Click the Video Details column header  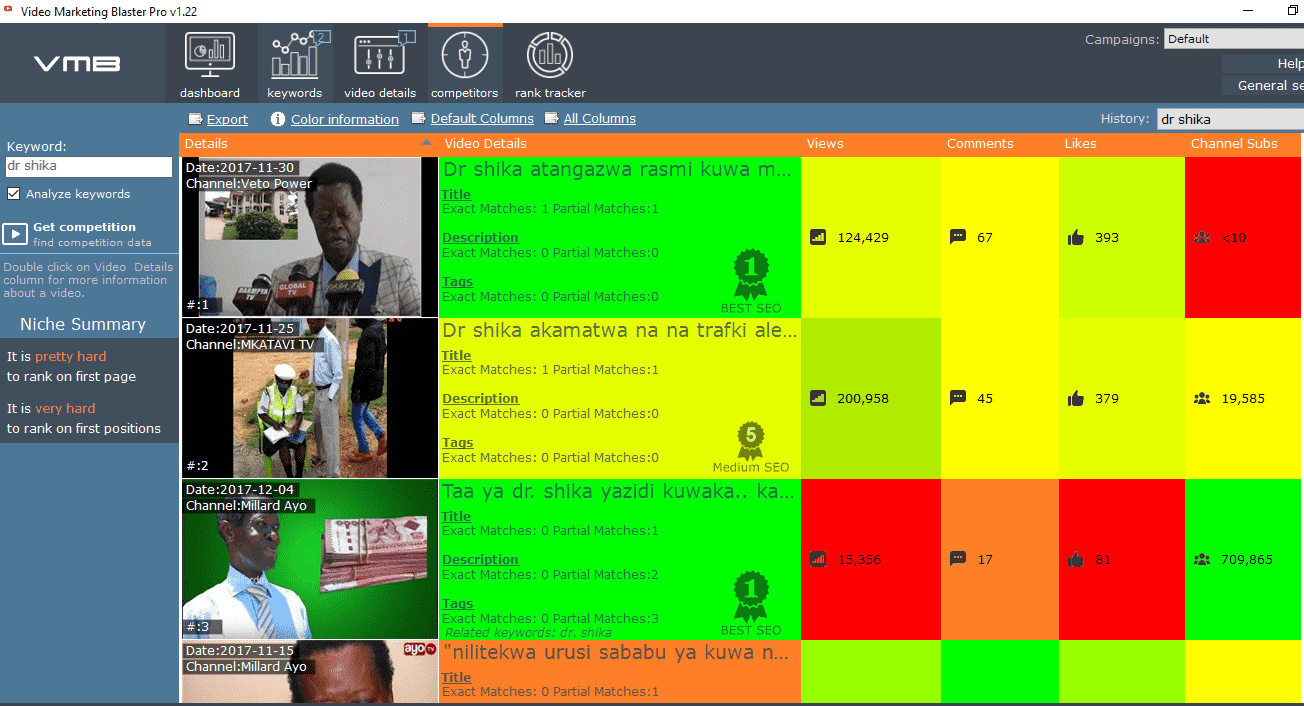(620, 144)
